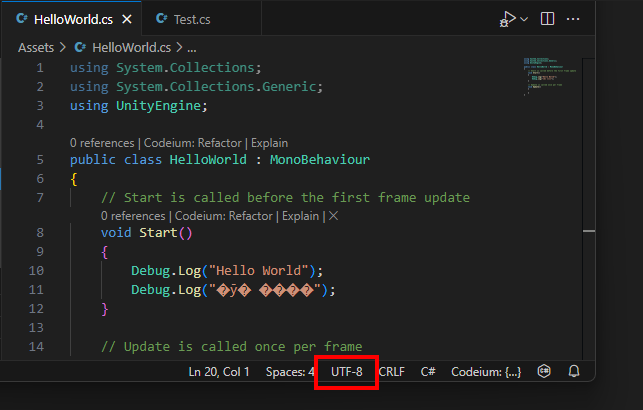Click line number 11 in the gutter
The width and height of the screenshot is (643, 410).
[x=36, y=289]
